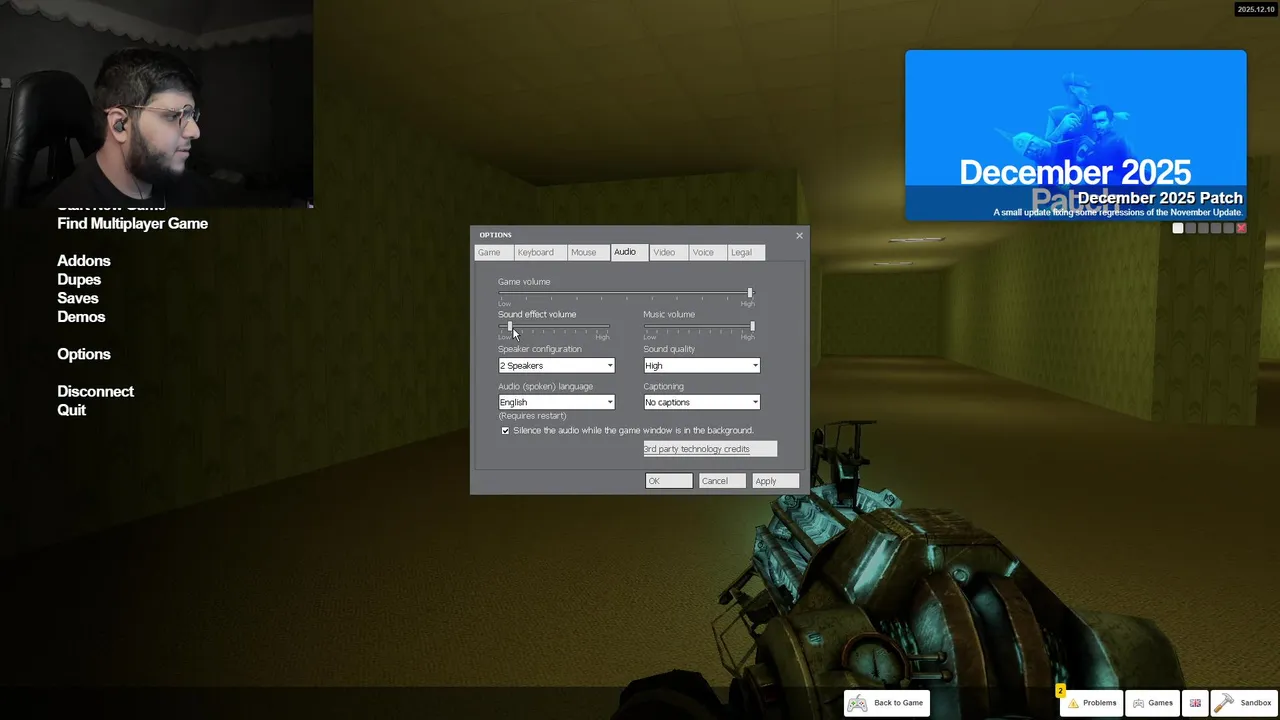Click the Cancel button

(x=722, y=481)
